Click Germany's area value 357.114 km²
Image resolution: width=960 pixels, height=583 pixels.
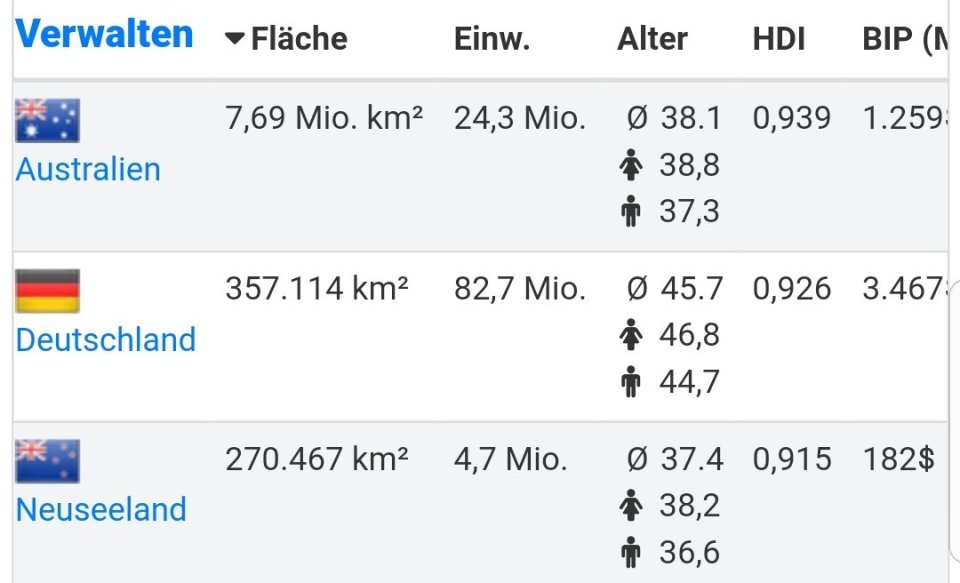tap(316, 289)
